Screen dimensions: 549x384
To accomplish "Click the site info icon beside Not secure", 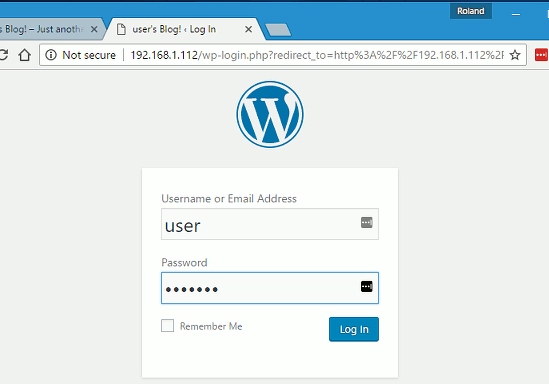I will 51,55.
